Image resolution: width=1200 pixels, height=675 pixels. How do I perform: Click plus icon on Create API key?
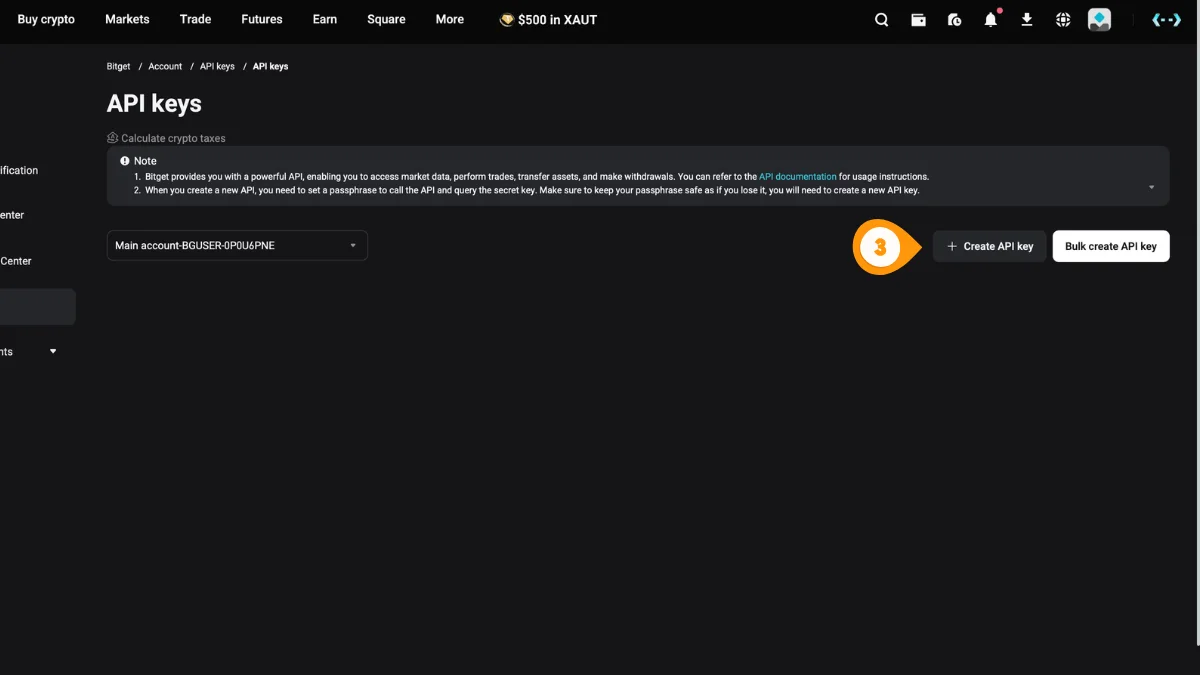(952, 246)
